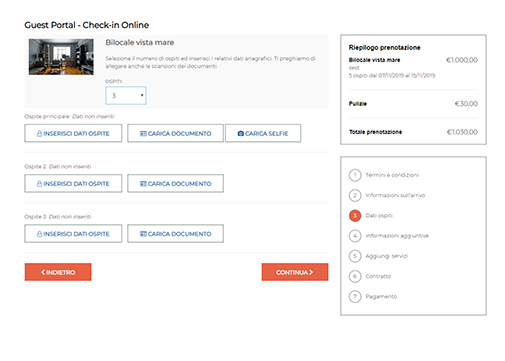
Task: Select step 4 Informazioni aggiuntive circle
Action: pos(355,236)
